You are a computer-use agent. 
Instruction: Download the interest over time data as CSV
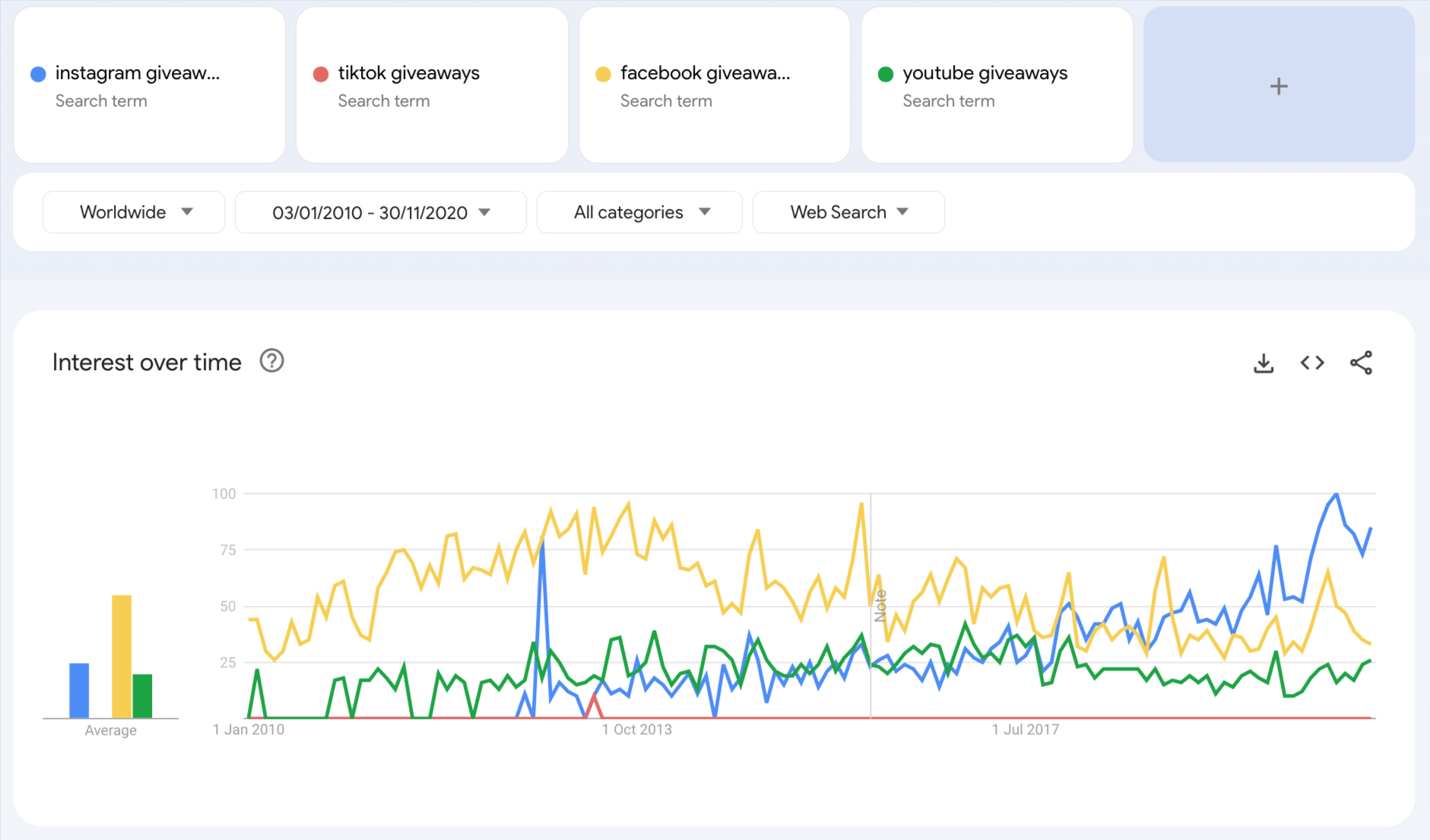1264,363
